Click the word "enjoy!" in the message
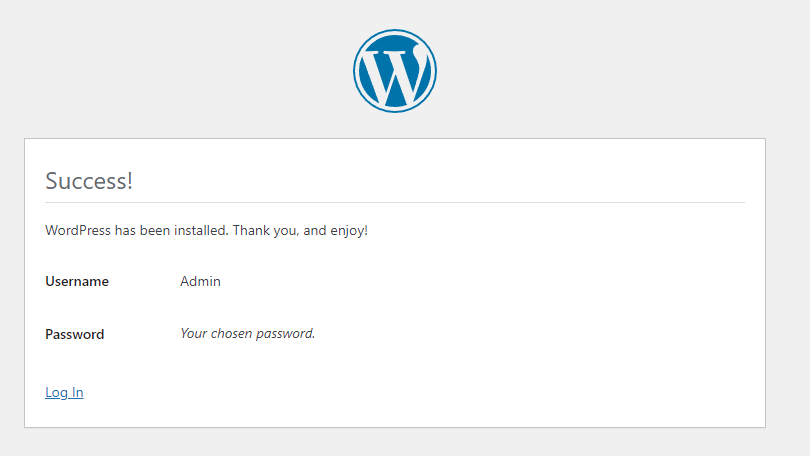810x456 pixels. point(349,231)
